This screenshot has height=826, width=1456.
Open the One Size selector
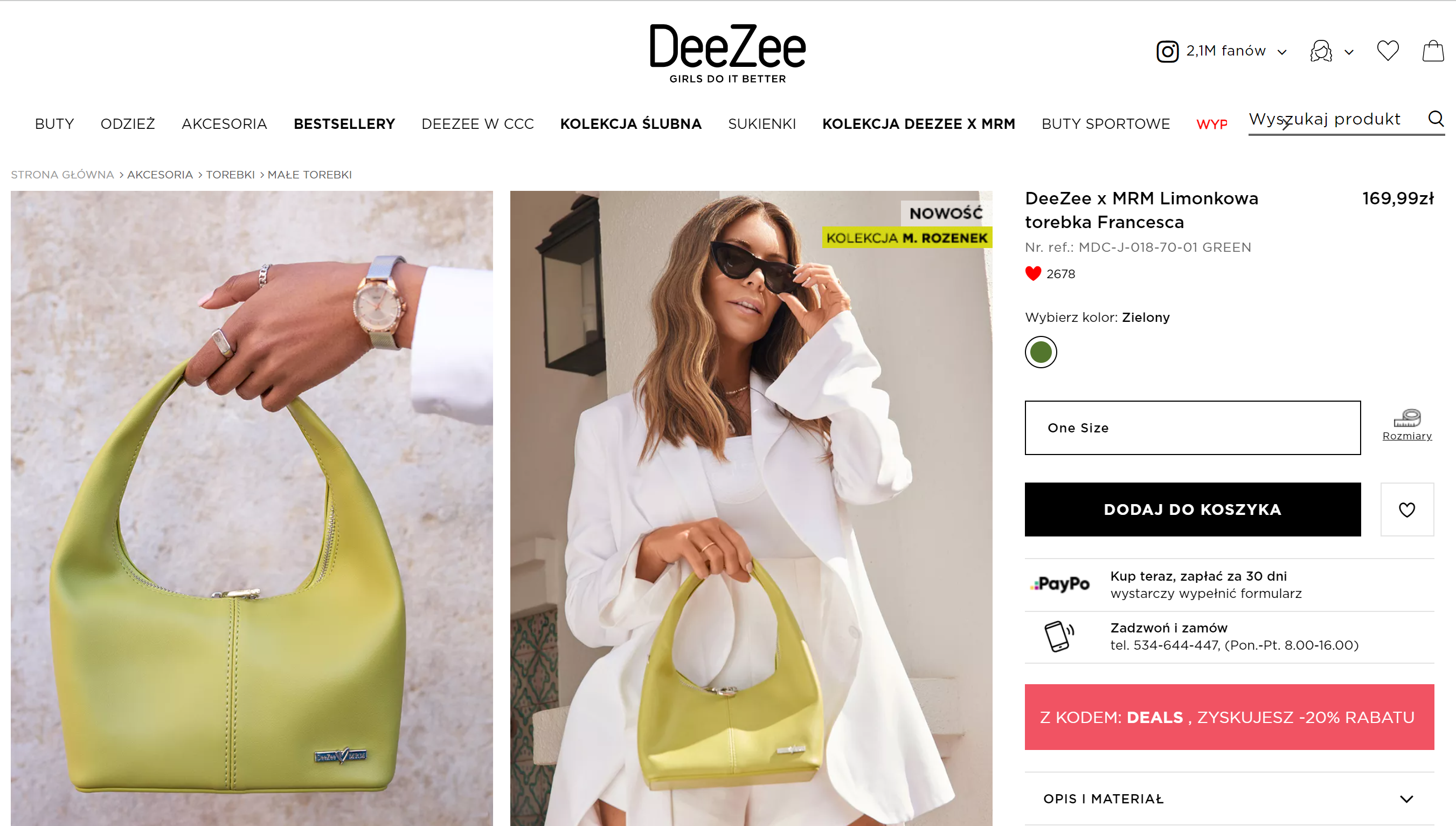coord(1192,428)
